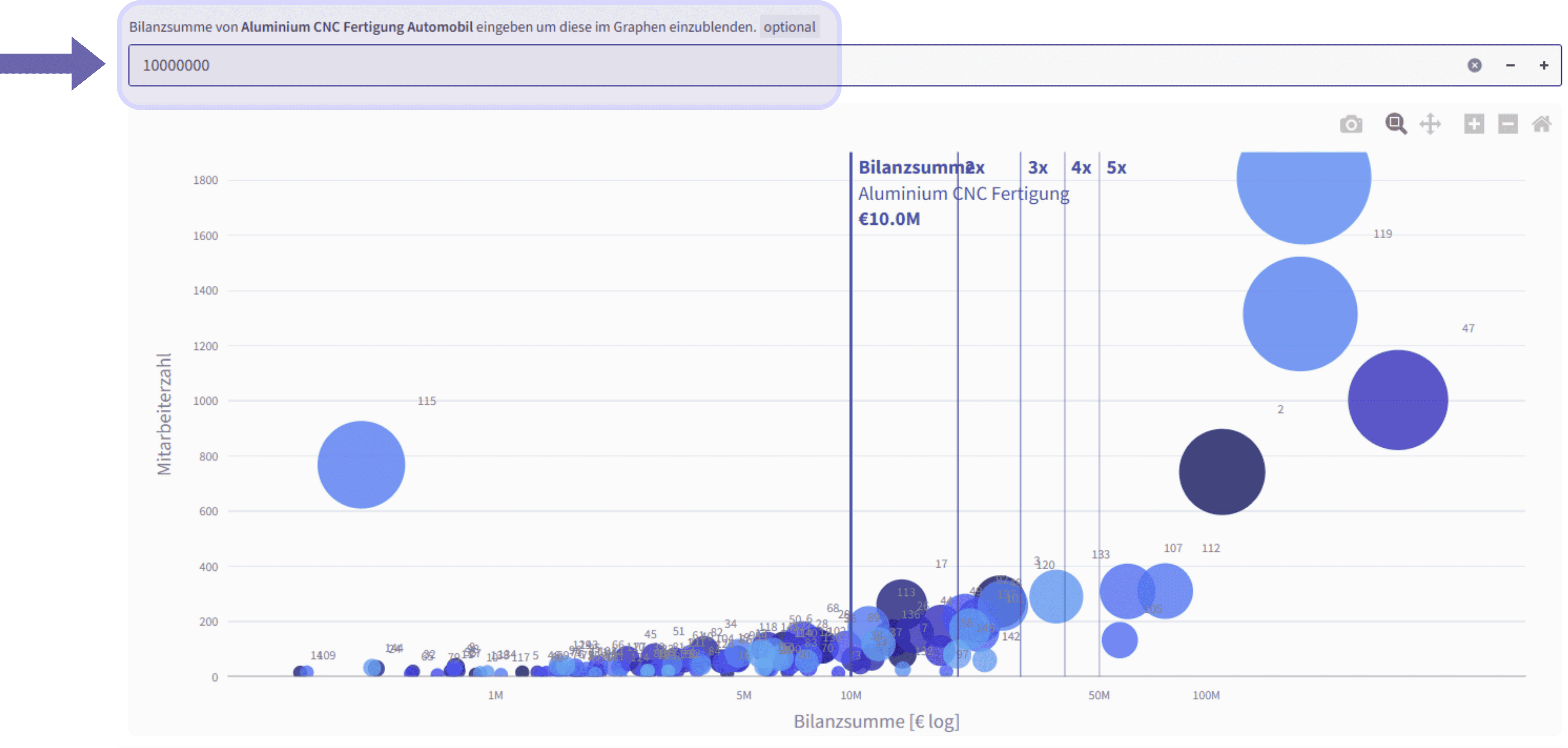Click the large bubble labeled 115
Screen dimensions: 1568x748
[361, 465]
